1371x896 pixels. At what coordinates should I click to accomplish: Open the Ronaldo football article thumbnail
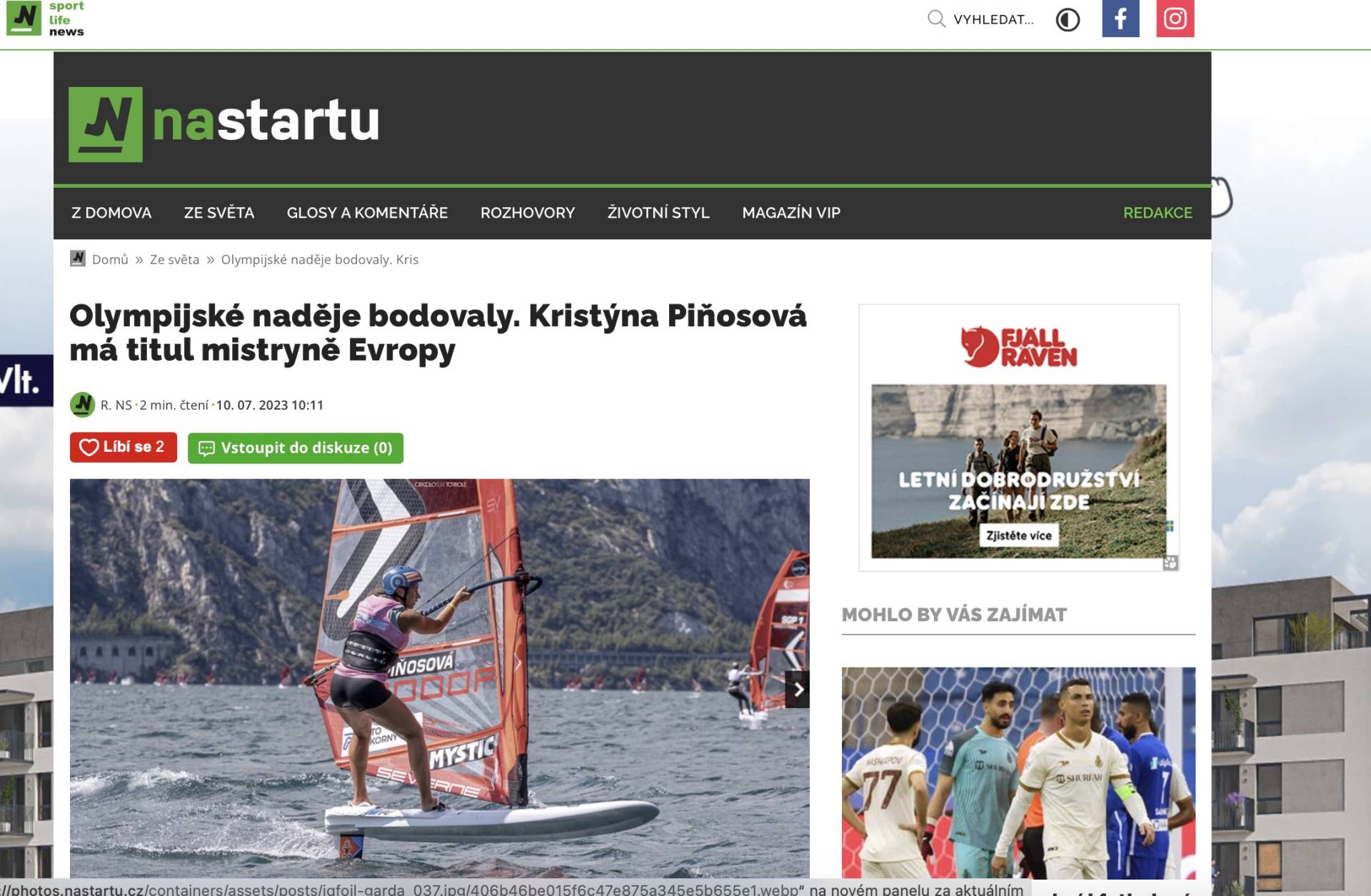(x=1018, y=773)
